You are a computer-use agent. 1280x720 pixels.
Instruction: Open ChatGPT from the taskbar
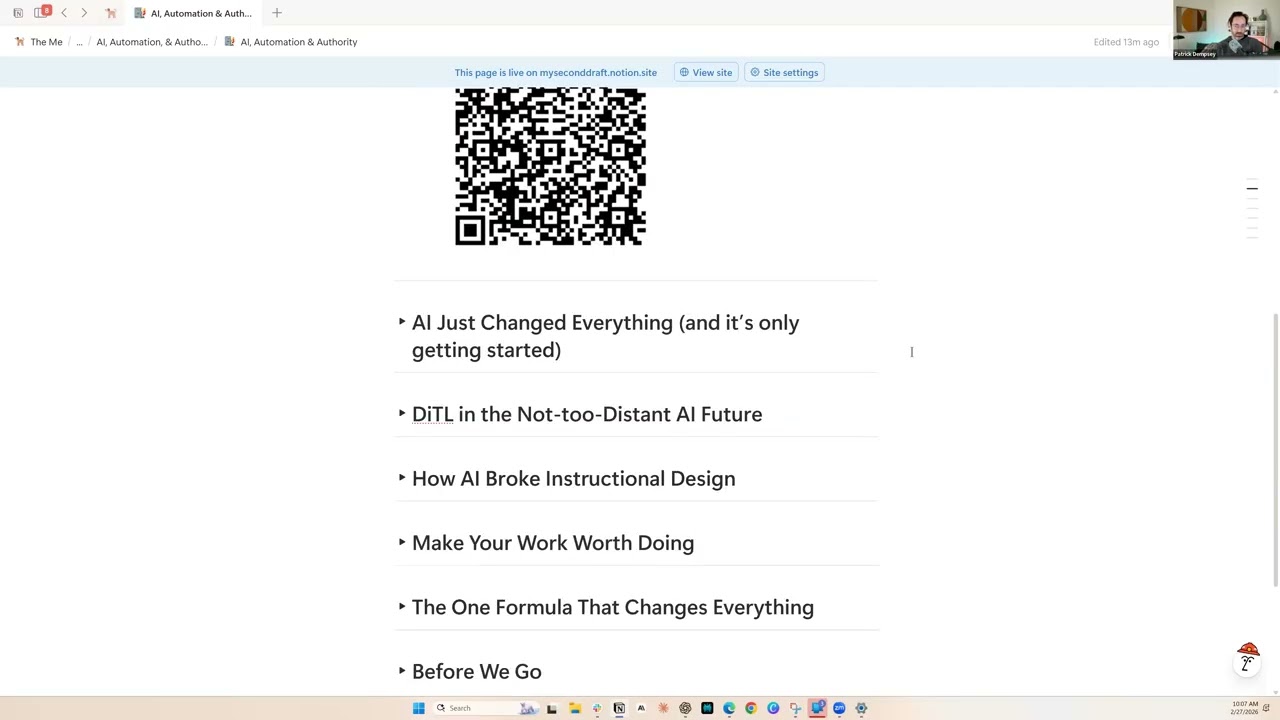click(685, 708)
